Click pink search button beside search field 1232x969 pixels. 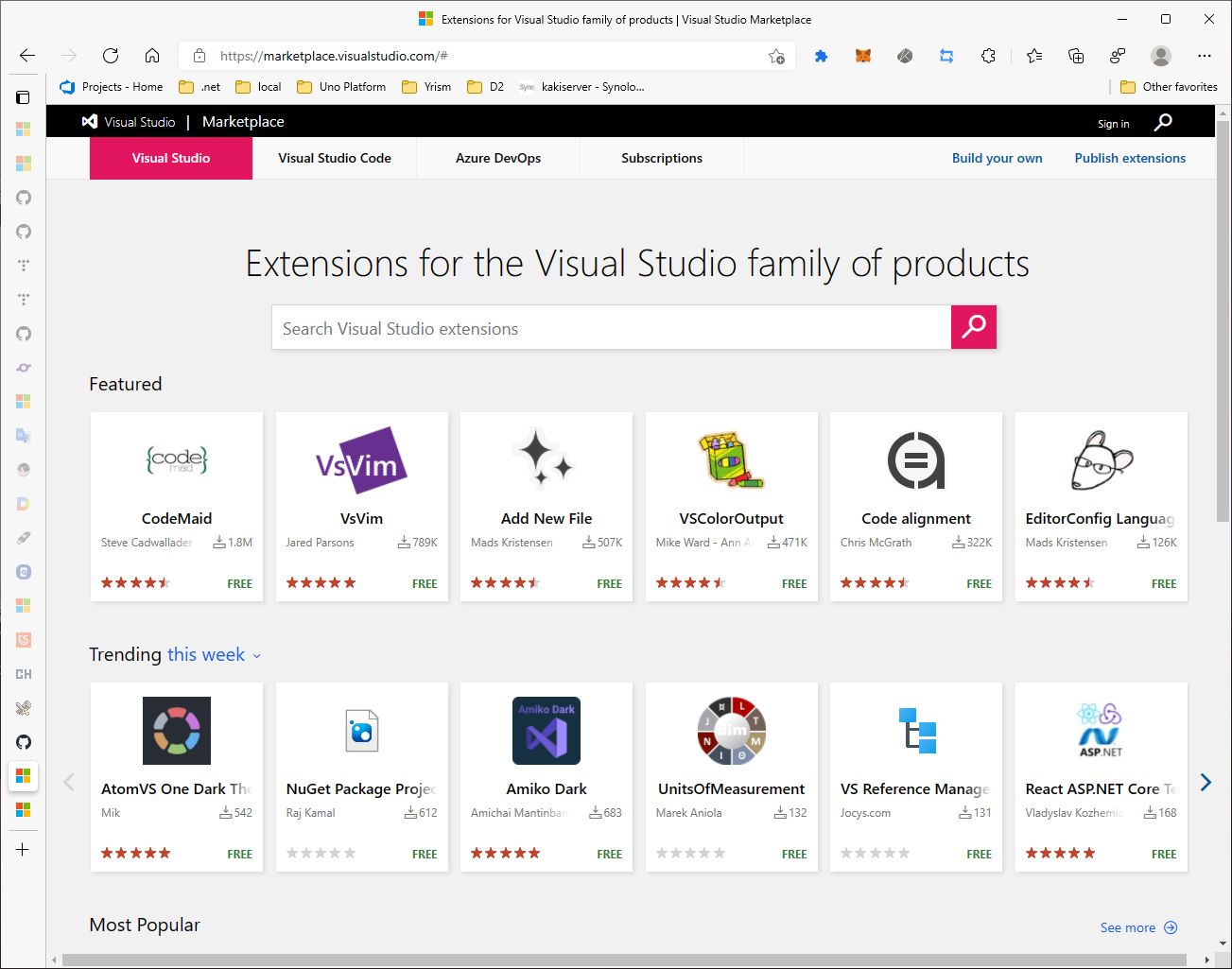pyautogui.click(x=974, y=327)
